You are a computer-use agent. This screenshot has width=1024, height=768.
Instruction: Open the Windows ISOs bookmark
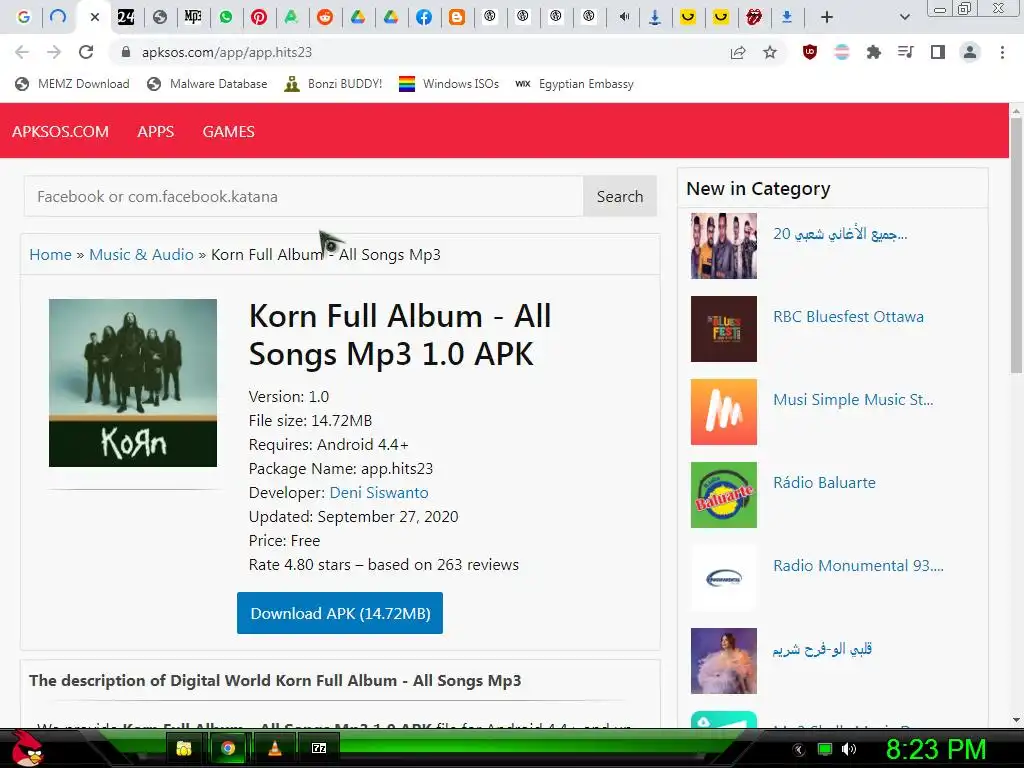click(449, 84)
